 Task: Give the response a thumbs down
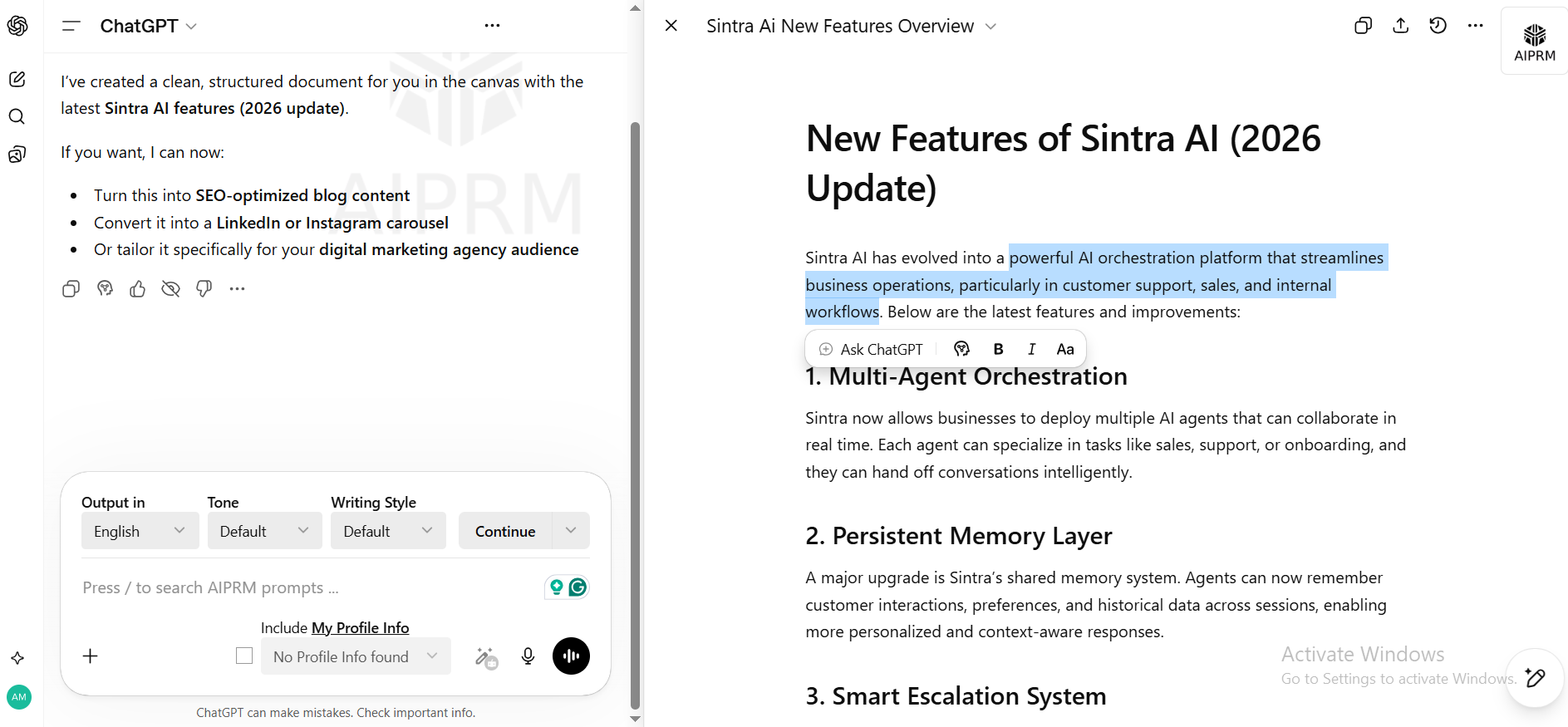tap(204, 288)
